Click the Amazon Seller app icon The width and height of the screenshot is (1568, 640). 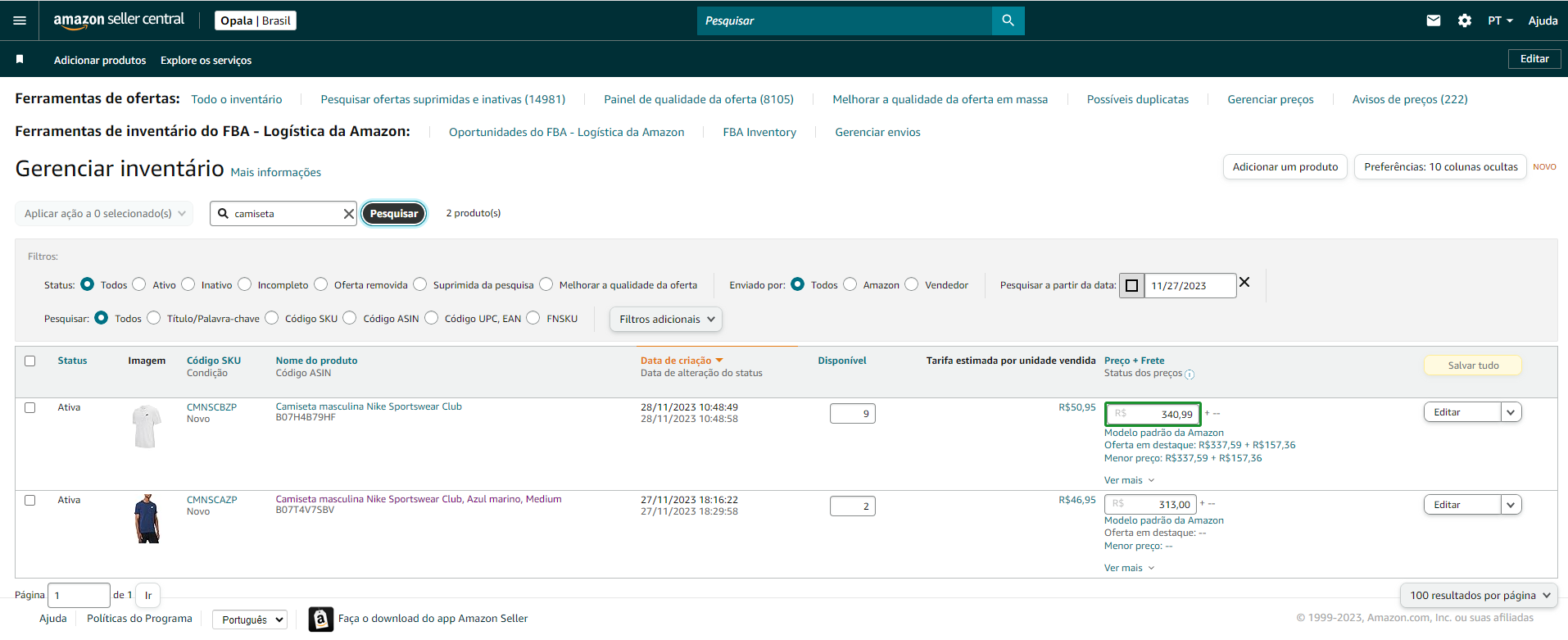click(321, 620)
